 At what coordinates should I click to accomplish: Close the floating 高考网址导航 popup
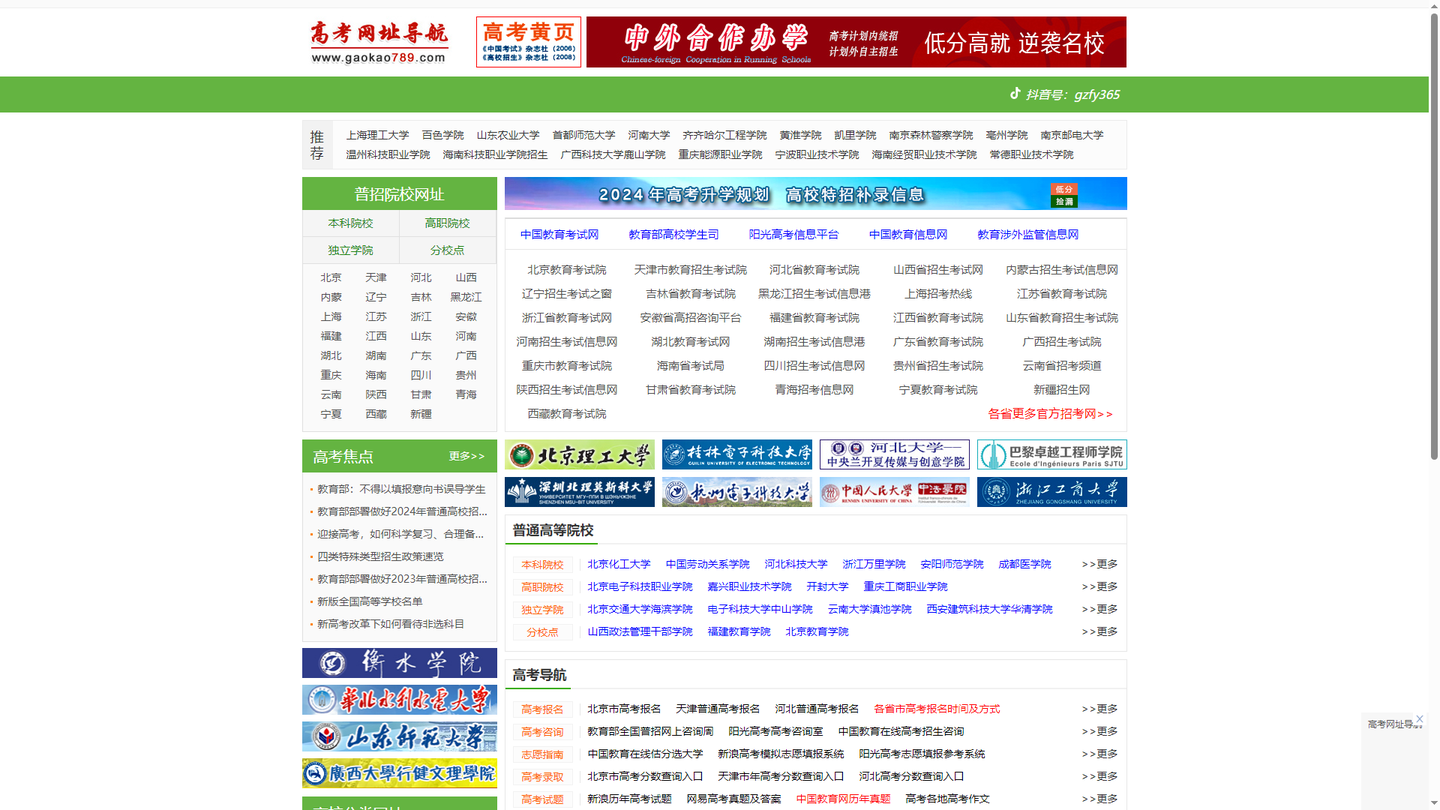click(x=1419, y=719)
